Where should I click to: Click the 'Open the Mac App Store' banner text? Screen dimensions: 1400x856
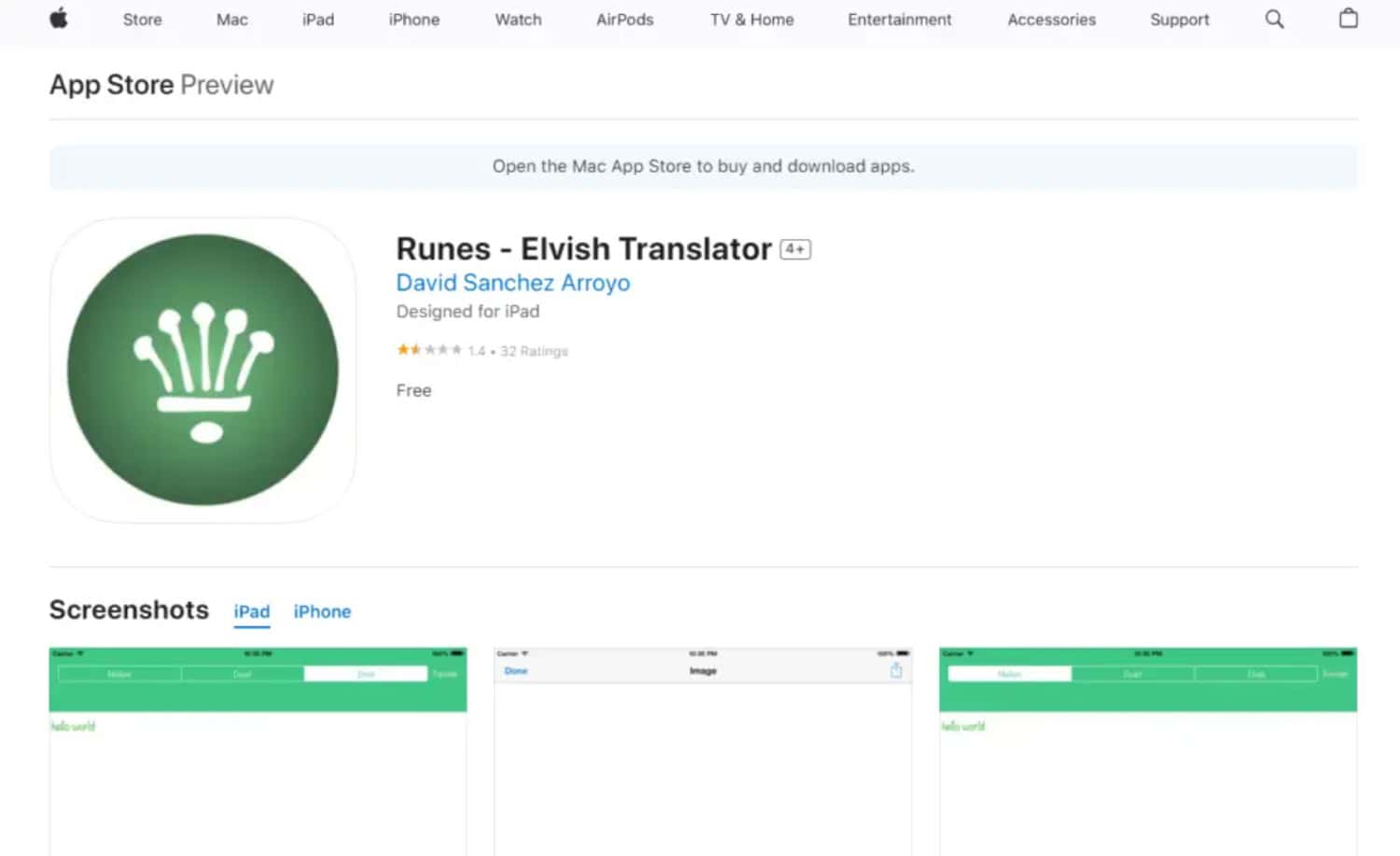click(704, 166)
